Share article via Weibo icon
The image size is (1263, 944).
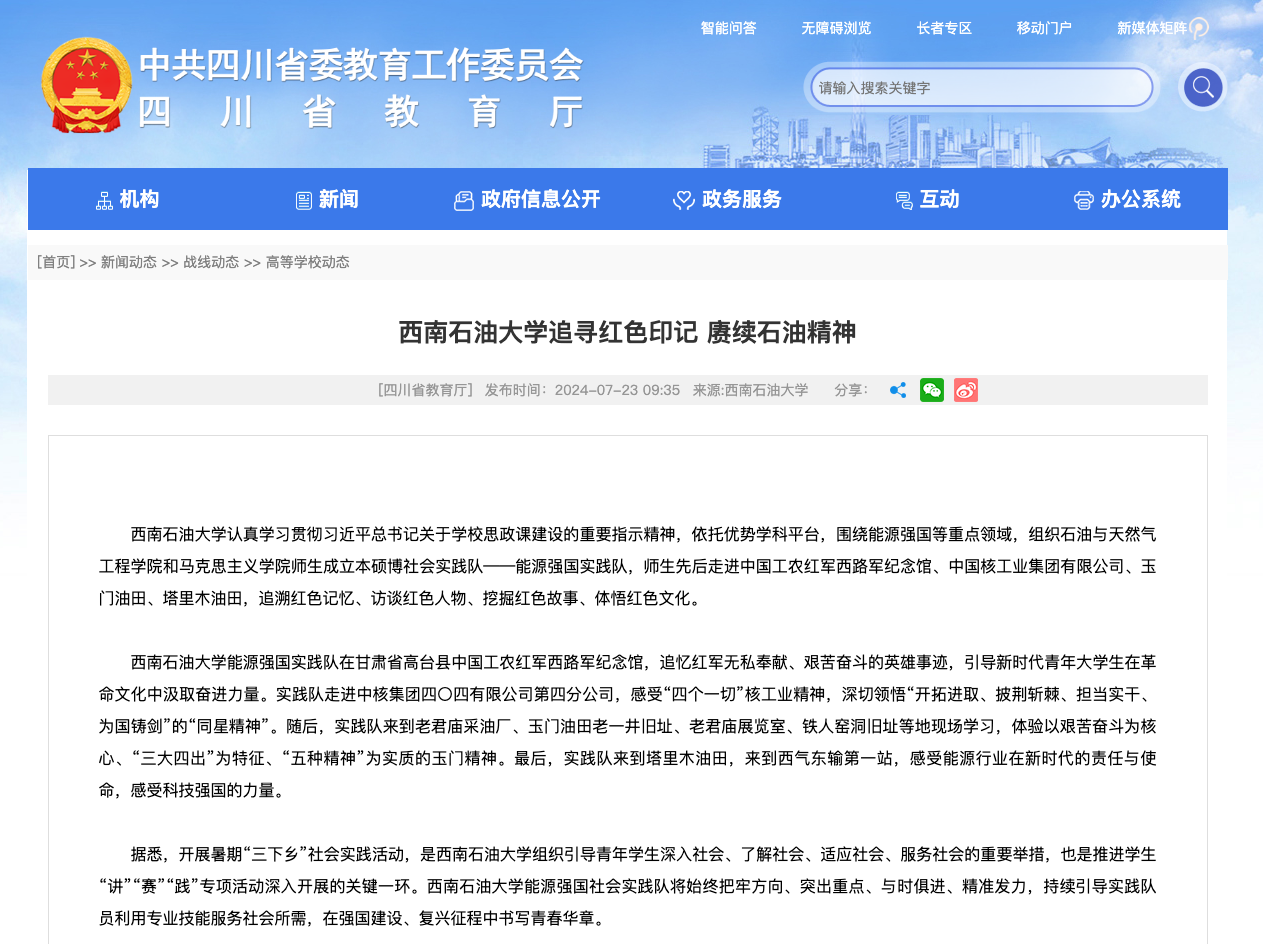point(965,390)
